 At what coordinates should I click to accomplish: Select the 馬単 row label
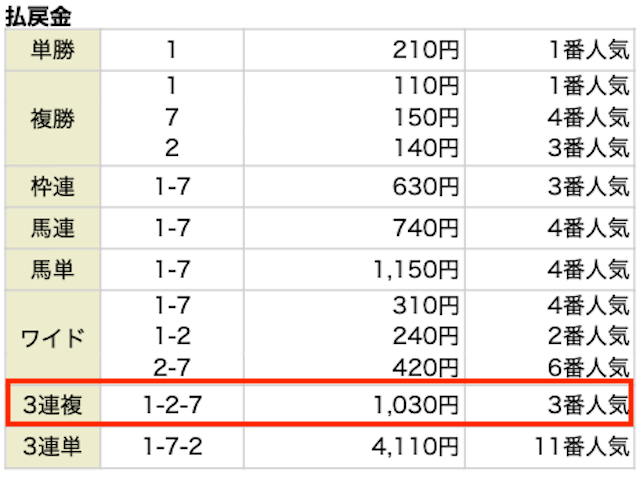(x=53, y=269)
